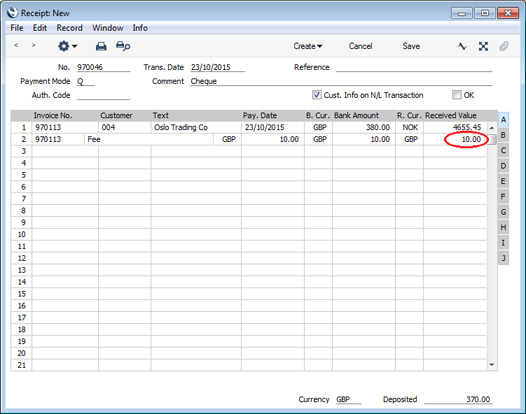Switch to flip B tab
526x414 pixels.
pyautogui.click(x=503, y=135)
